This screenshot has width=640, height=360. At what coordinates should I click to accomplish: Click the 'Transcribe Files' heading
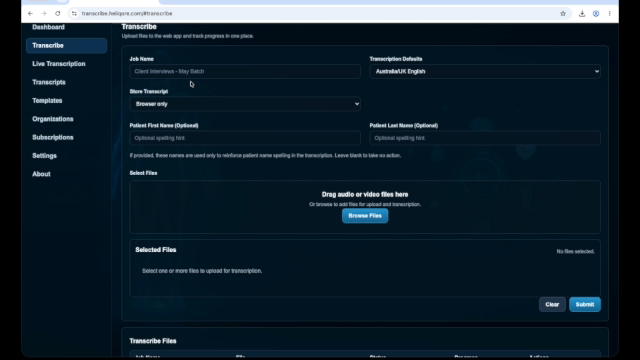[x=153, y=341]
